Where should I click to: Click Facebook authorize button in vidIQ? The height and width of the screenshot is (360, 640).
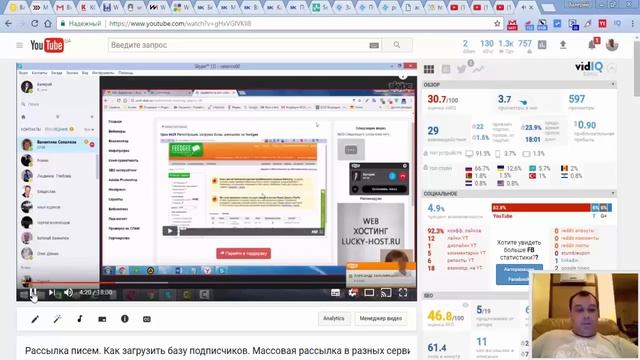pos(518,274)
